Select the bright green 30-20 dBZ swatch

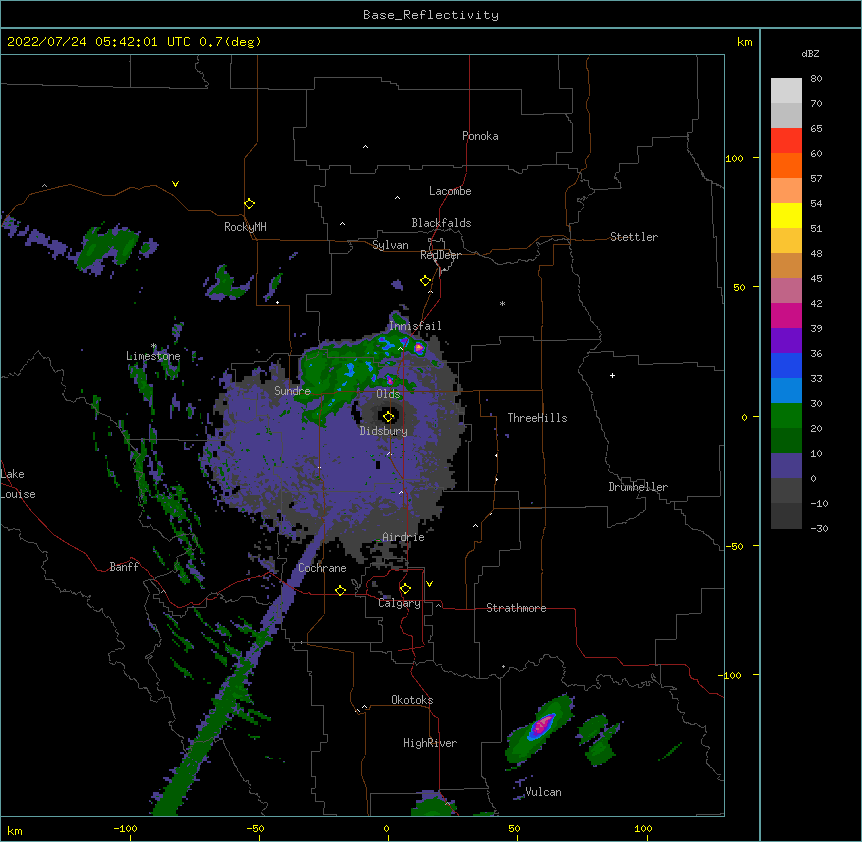pyautogui.click(x=786, y=416)
